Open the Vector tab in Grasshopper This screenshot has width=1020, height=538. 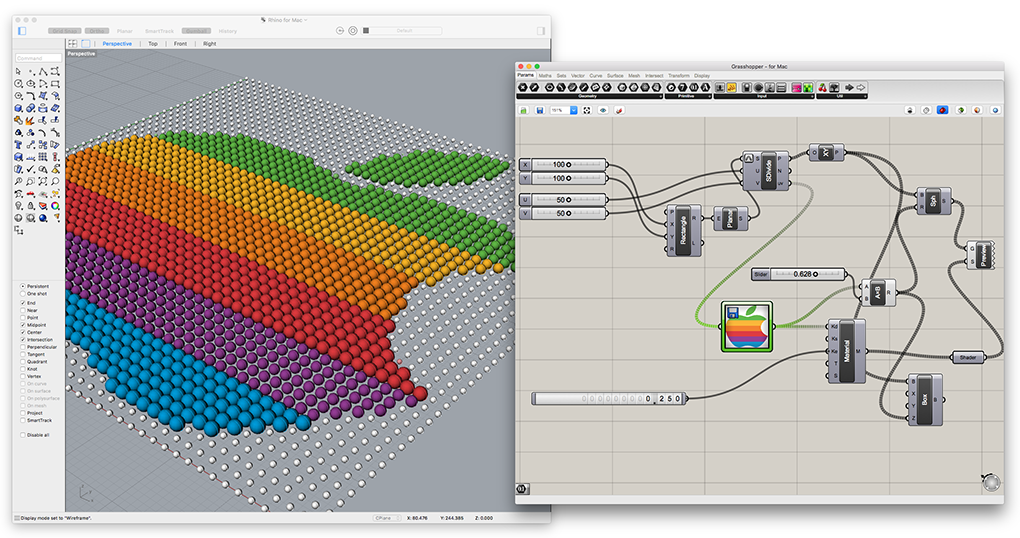coord(578,75)
